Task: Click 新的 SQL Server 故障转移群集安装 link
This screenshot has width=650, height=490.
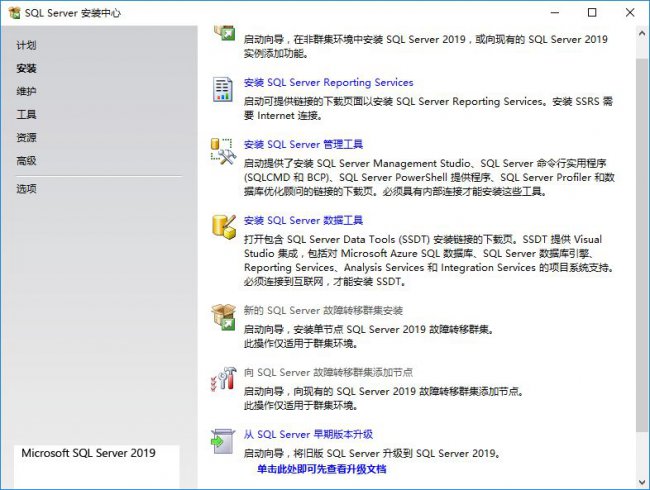Action: [323, 310]
